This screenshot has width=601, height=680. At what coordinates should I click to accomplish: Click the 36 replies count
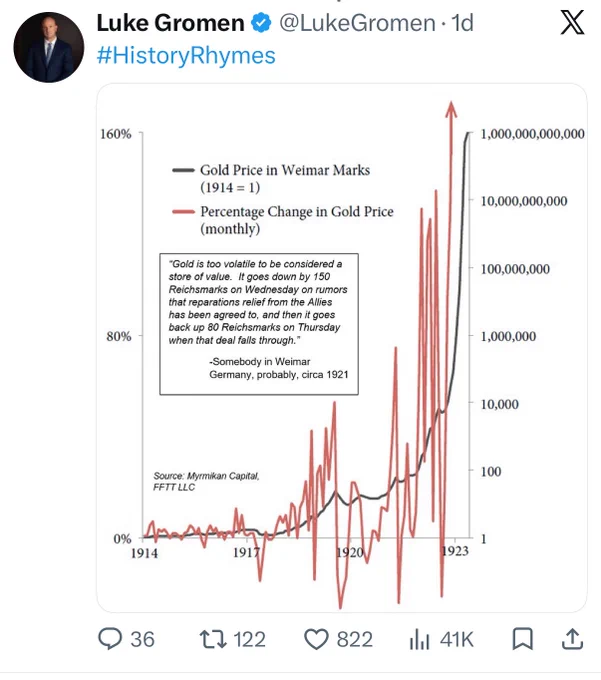(143, 640)
